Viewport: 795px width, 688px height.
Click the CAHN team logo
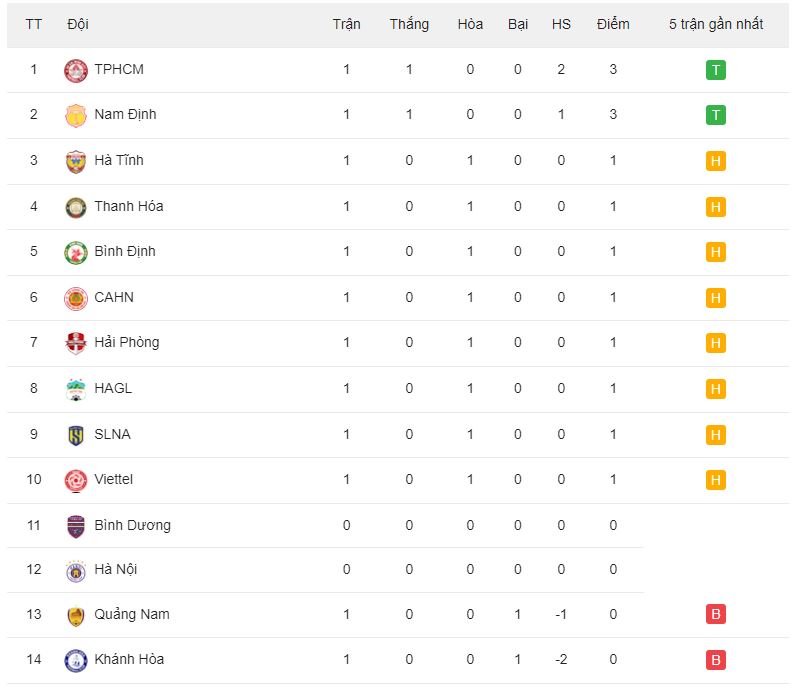click(76, 298)
